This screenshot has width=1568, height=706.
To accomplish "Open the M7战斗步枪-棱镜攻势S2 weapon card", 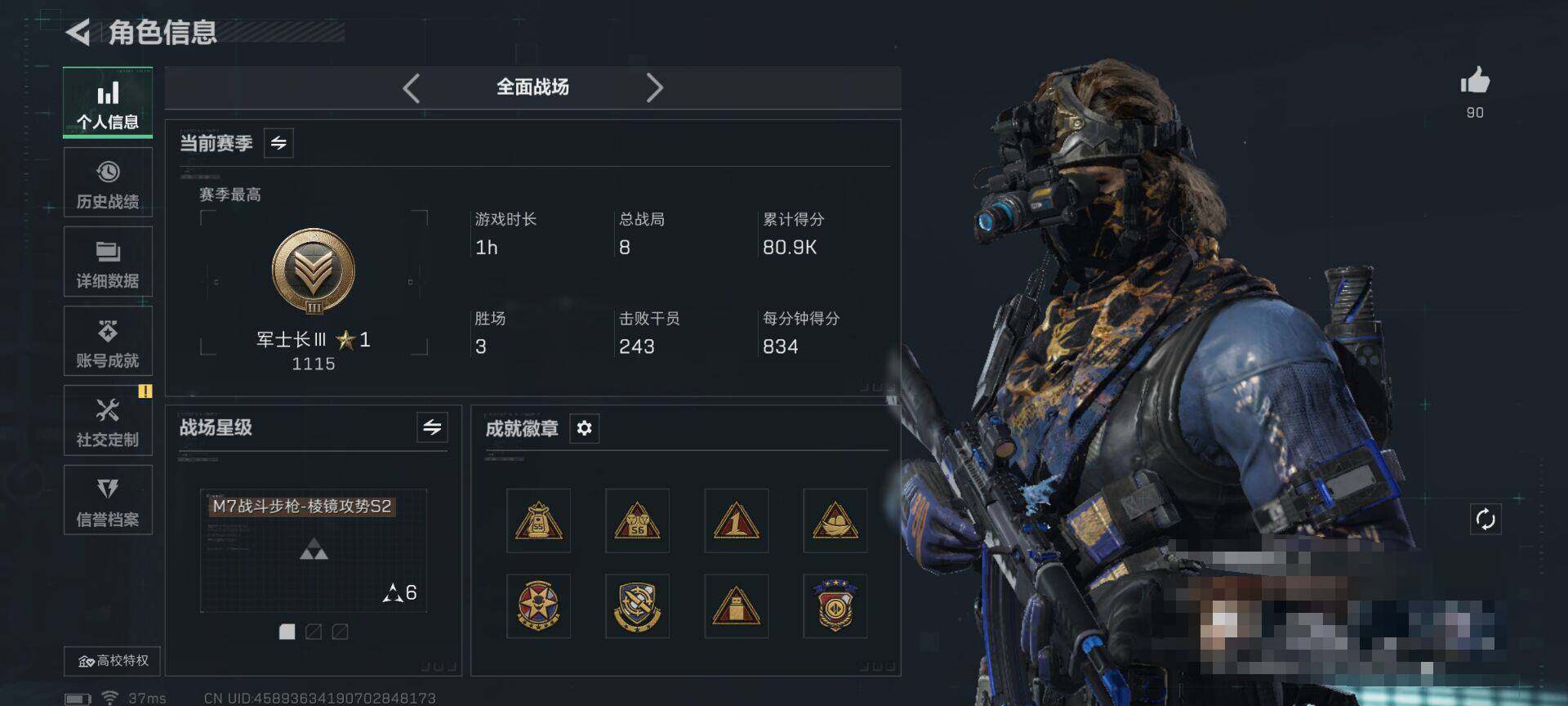I will (x=314, y=552).
